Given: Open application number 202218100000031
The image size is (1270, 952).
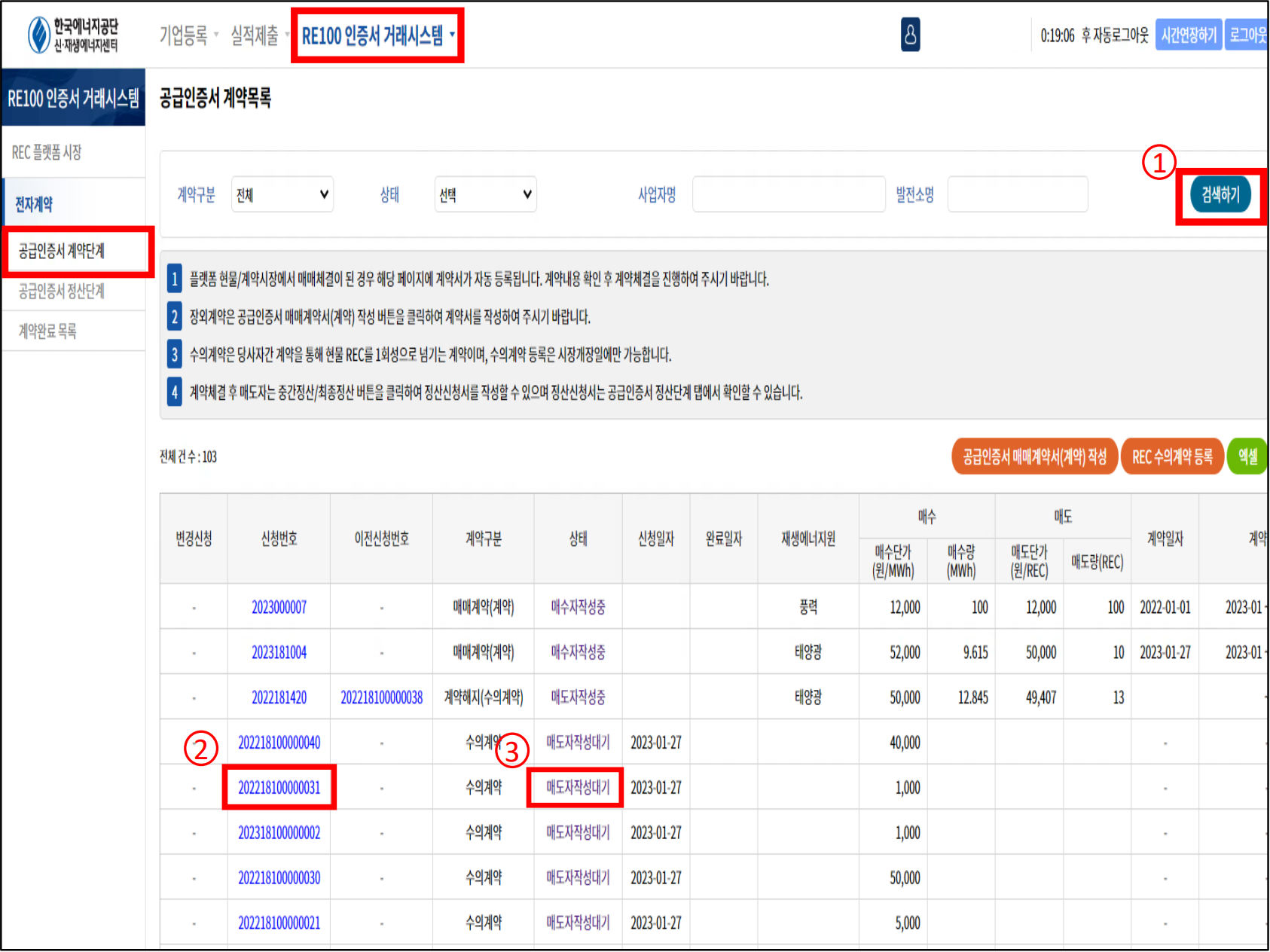Looking at the screenshot, I should [x=279, y=788].
